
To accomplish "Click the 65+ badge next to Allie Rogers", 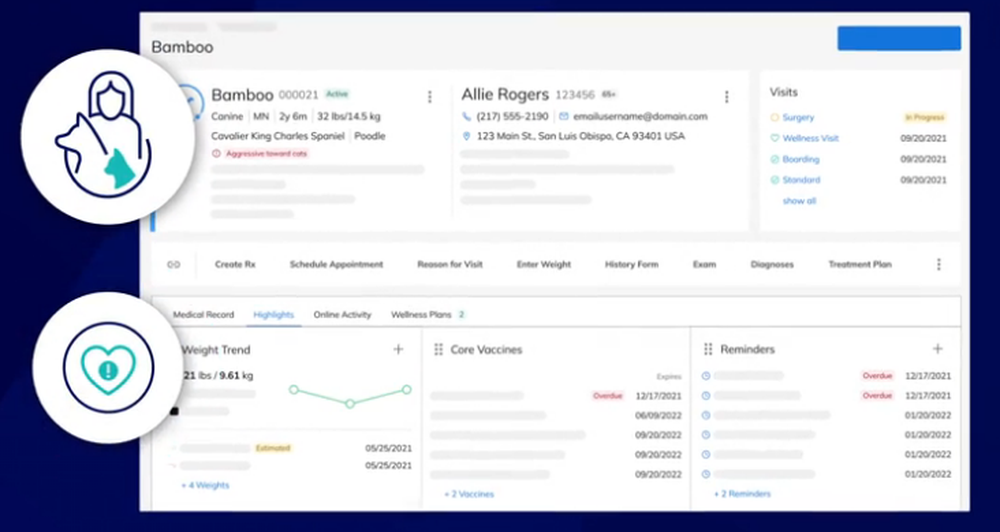I will 609,94.
